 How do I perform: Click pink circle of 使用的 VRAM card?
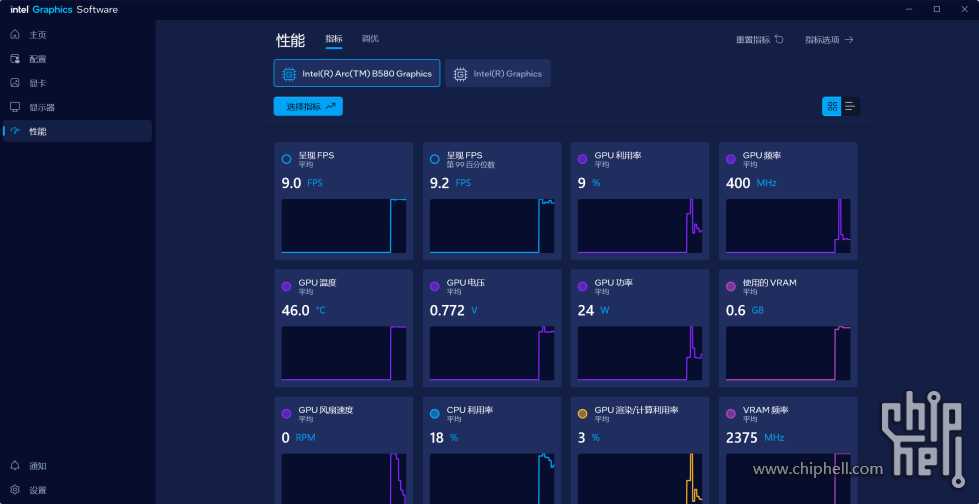(x=731, y=287)
